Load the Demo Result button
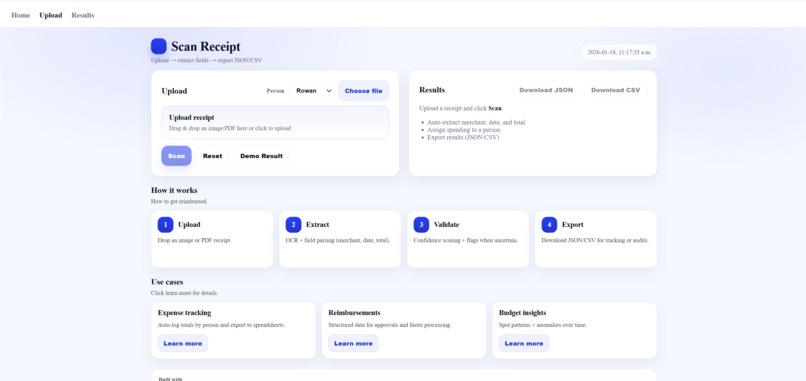Viewport: 806px width, 381px height. coord(262,156)
